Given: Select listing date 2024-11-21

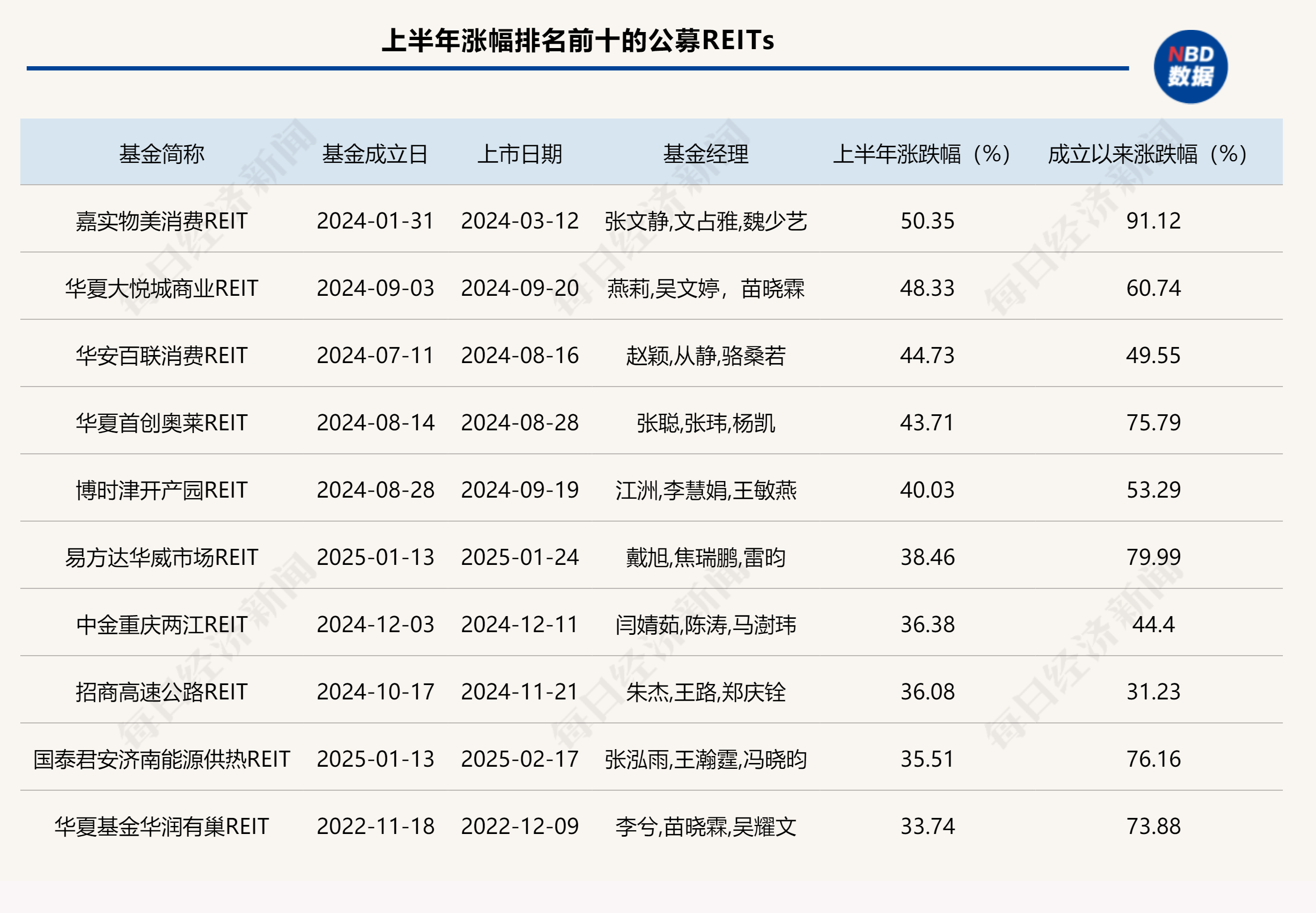Looking at the screenshot, I should click(520, 691).
